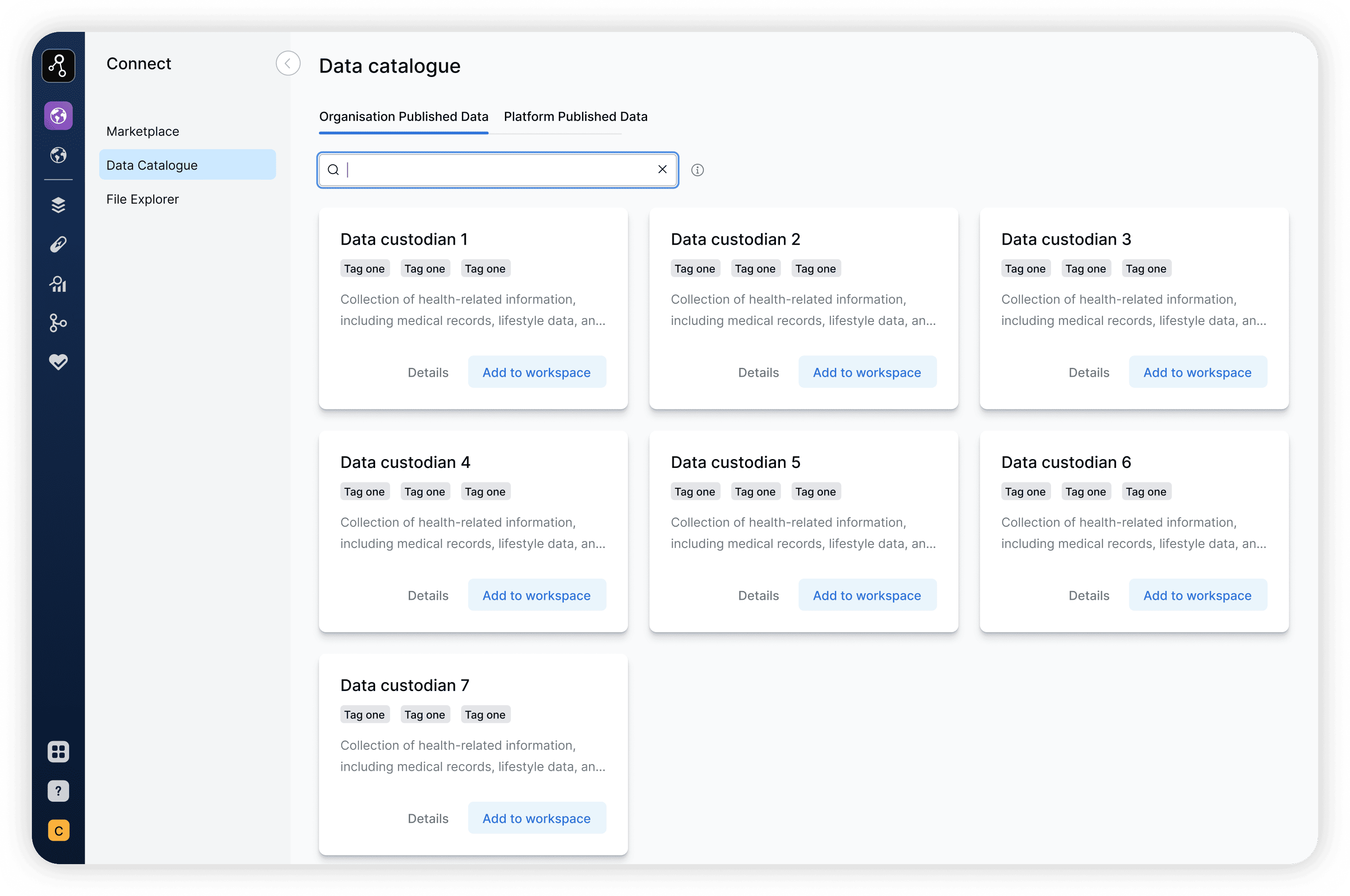View Details for Data custodian 7
This screenshot has height=896, width=1350.
(428, 818)
